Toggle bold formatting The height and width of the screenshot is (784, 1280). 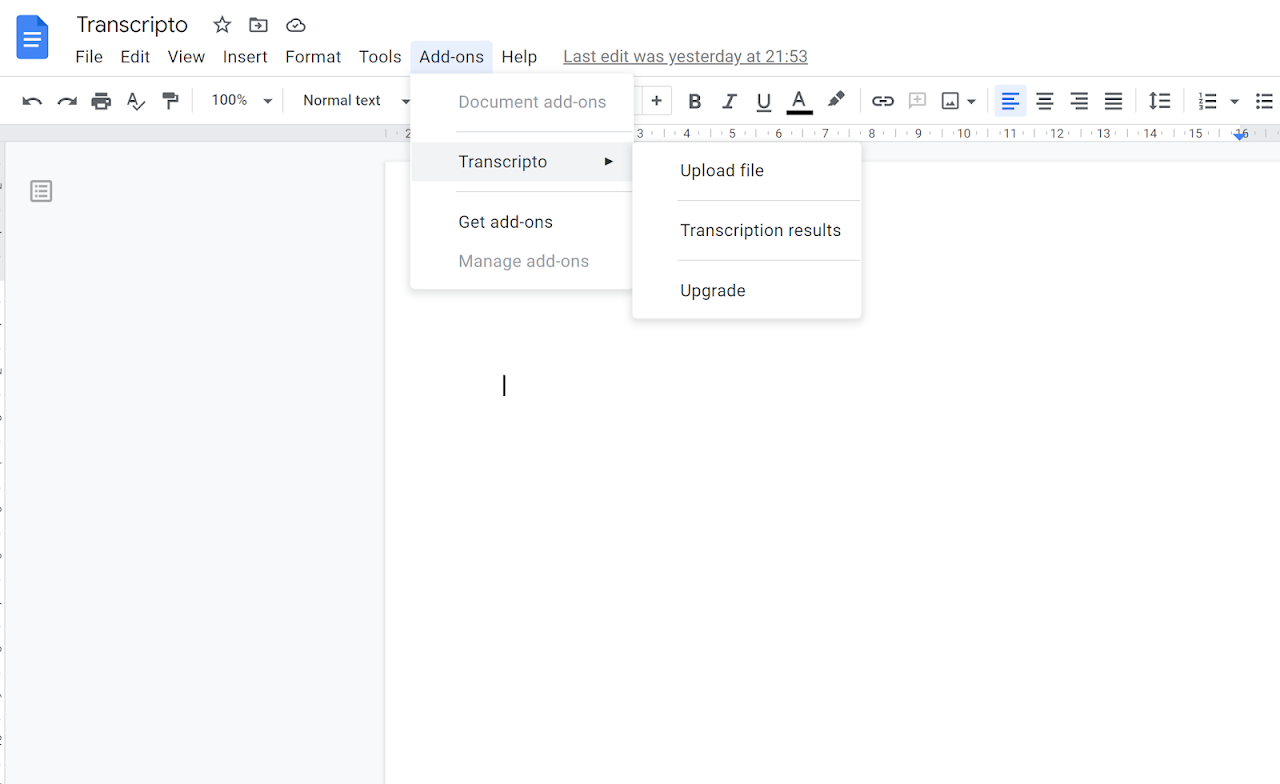[695, 101]
